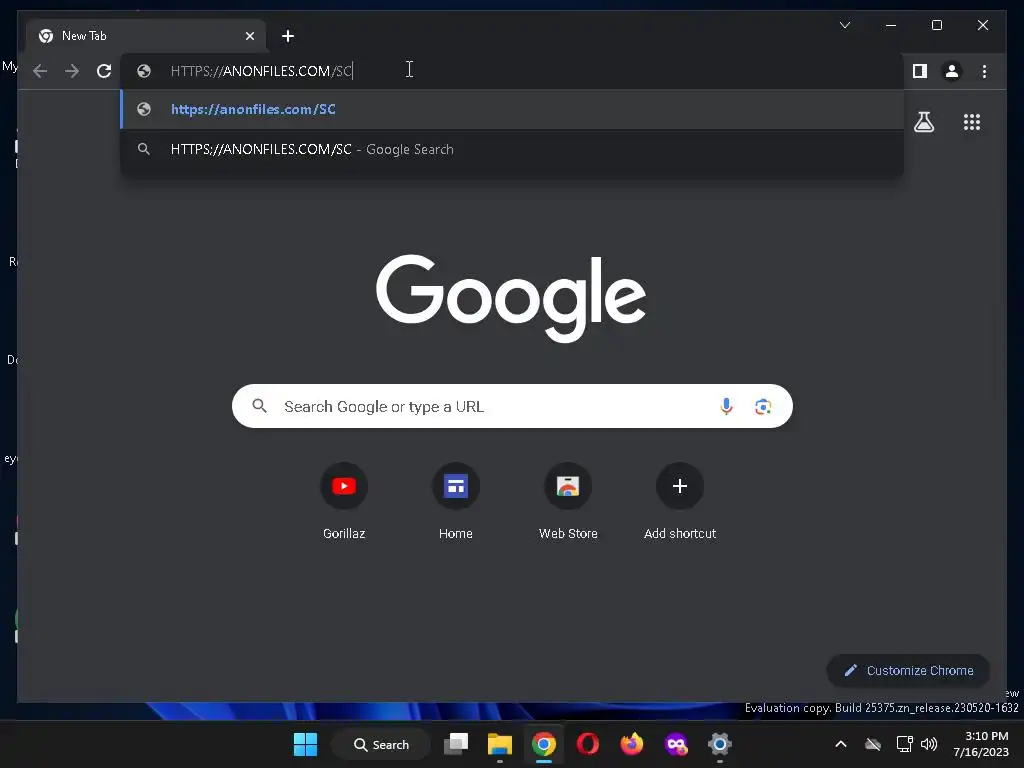1024x768 pixels.
Task: Launch Opera from the taskbar
Action: coord(588,744)
